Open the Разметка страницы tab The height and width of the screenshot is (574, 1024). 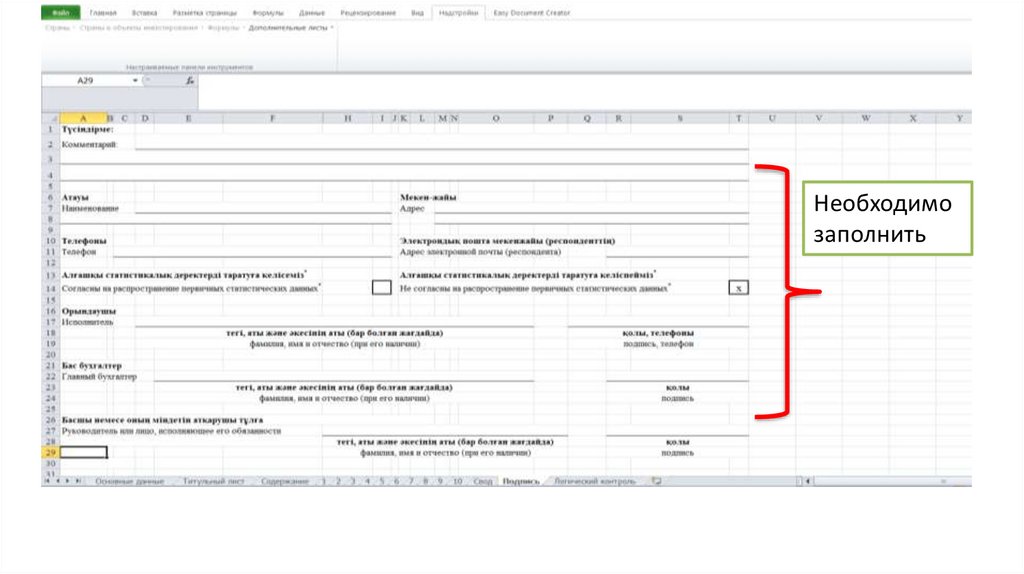tap(204, 12)
